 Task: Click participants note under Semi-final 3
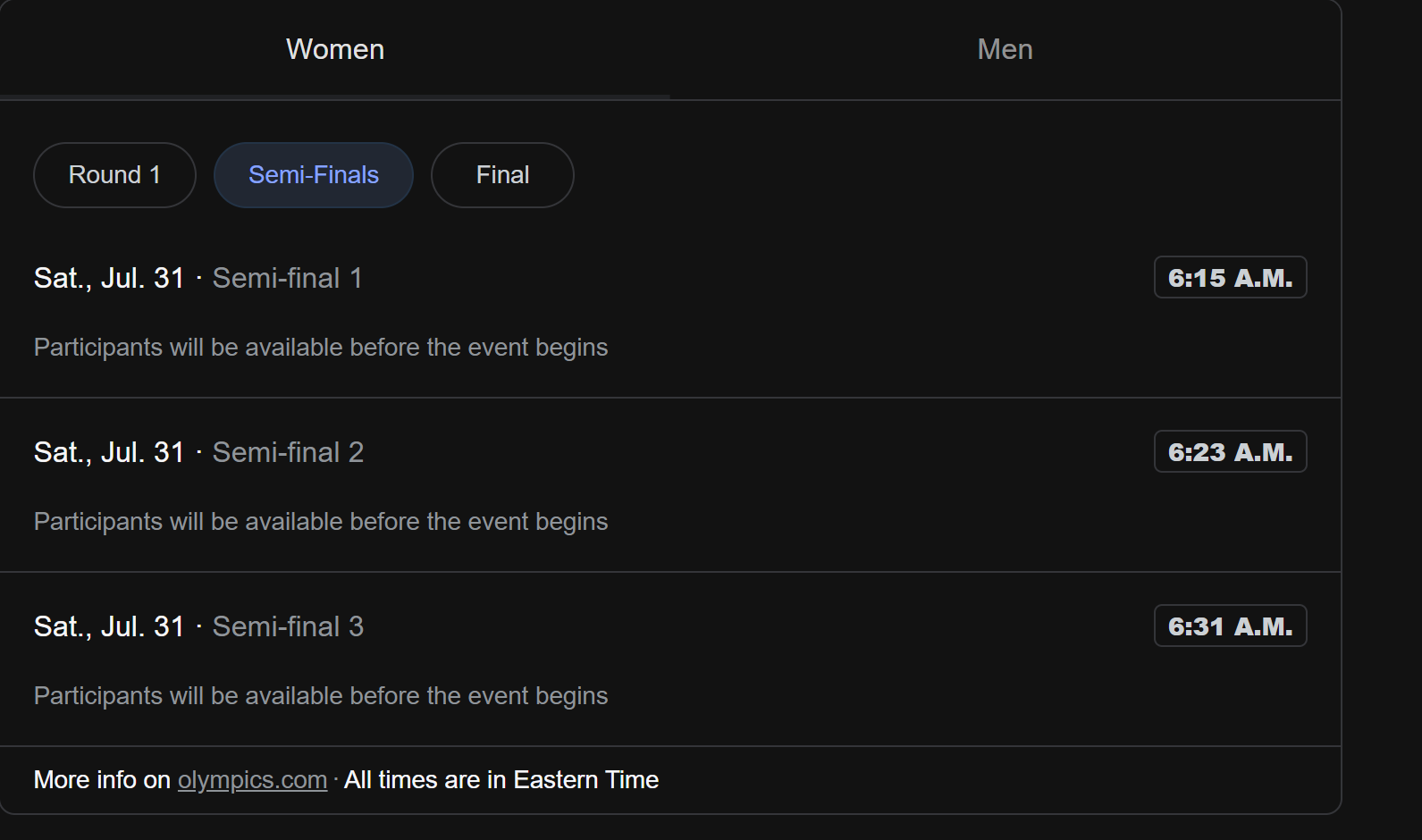pos(321,695)
